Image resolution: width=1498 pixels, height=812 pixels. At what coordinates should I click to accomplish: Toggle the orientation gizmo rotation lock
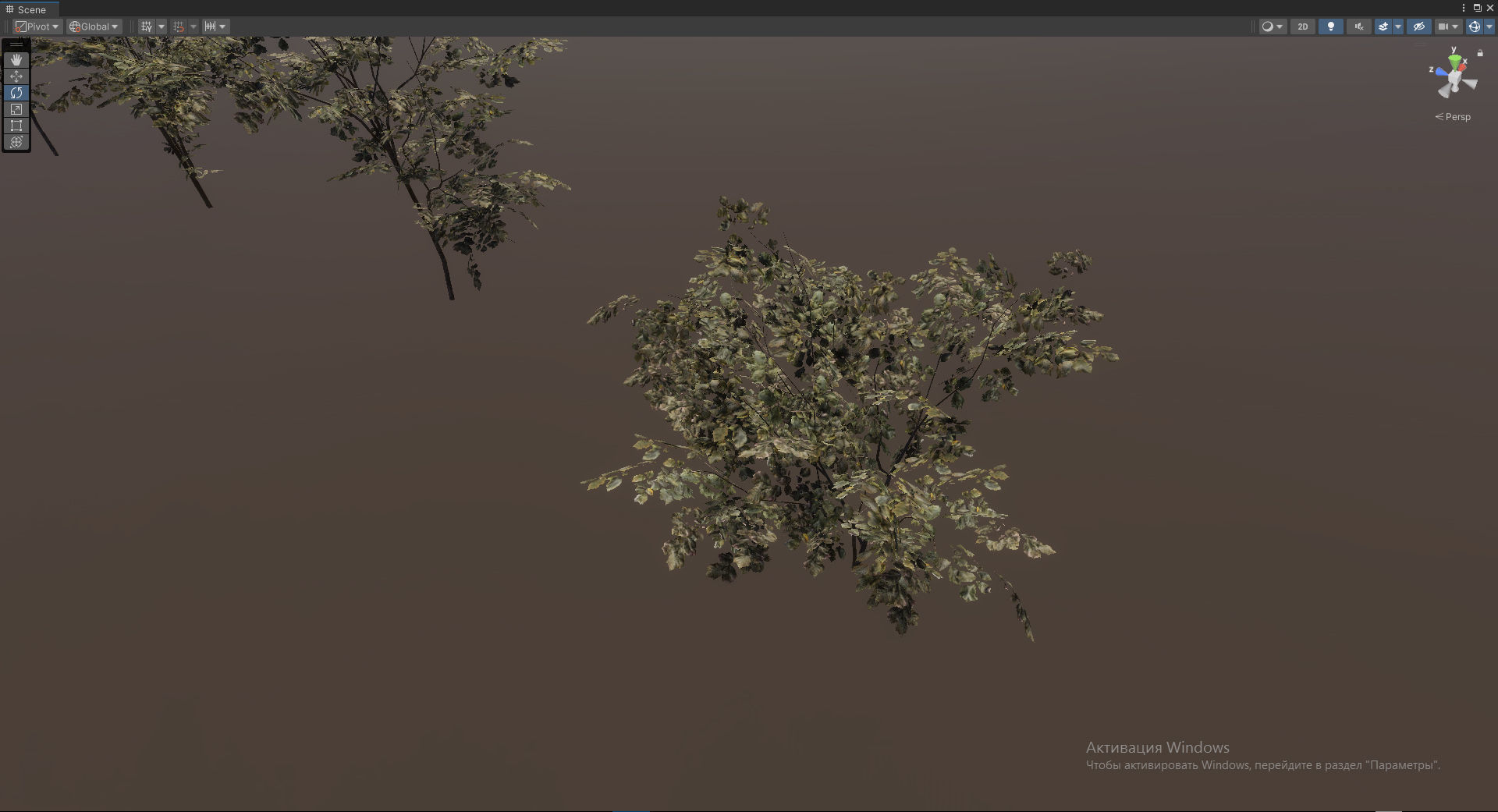point(1480,53)
